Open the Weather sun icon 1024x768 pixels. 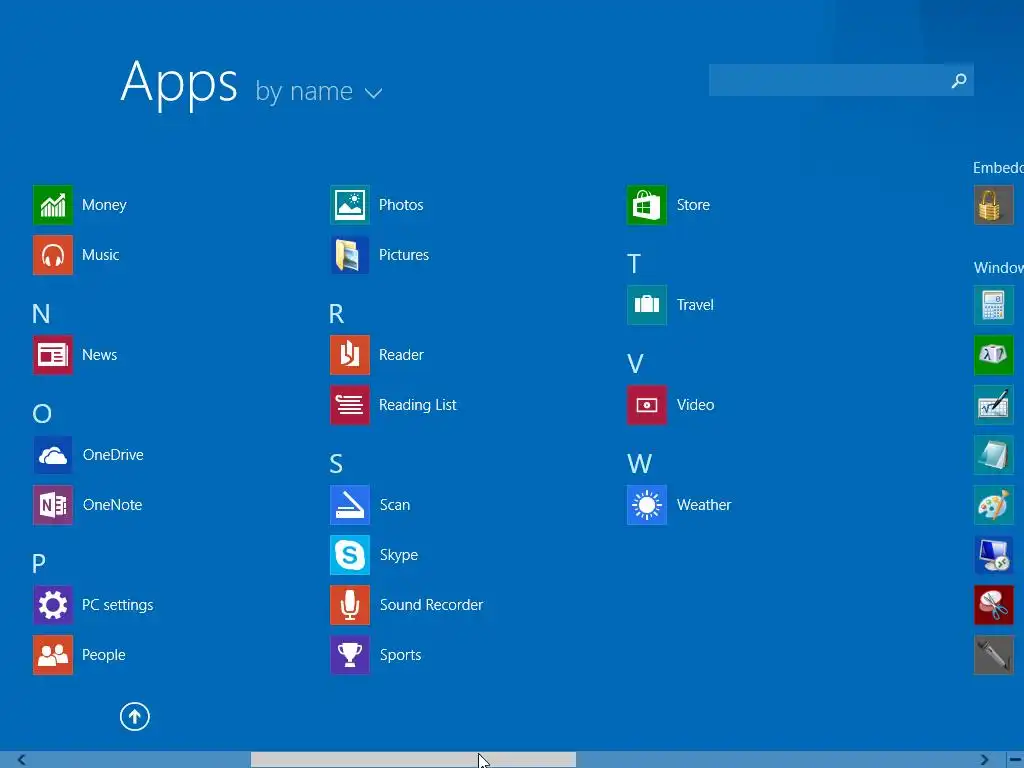click(x=647, y=505)
